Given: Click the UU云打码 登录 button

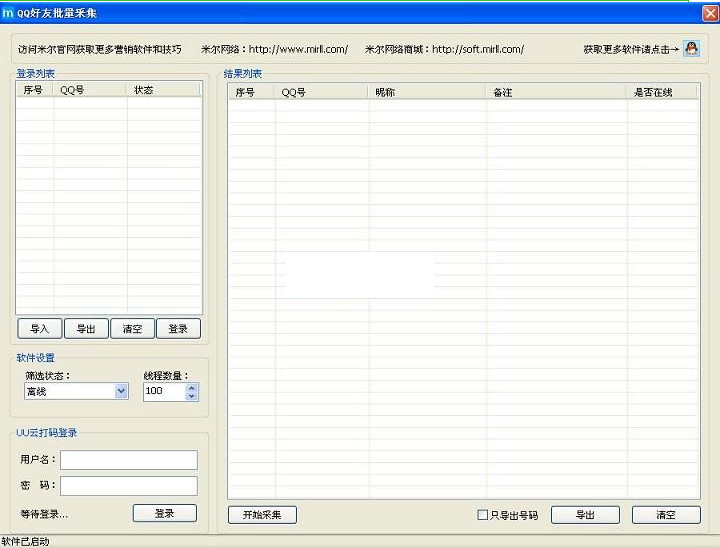Looking at the screenshot, I should [164, 513].
